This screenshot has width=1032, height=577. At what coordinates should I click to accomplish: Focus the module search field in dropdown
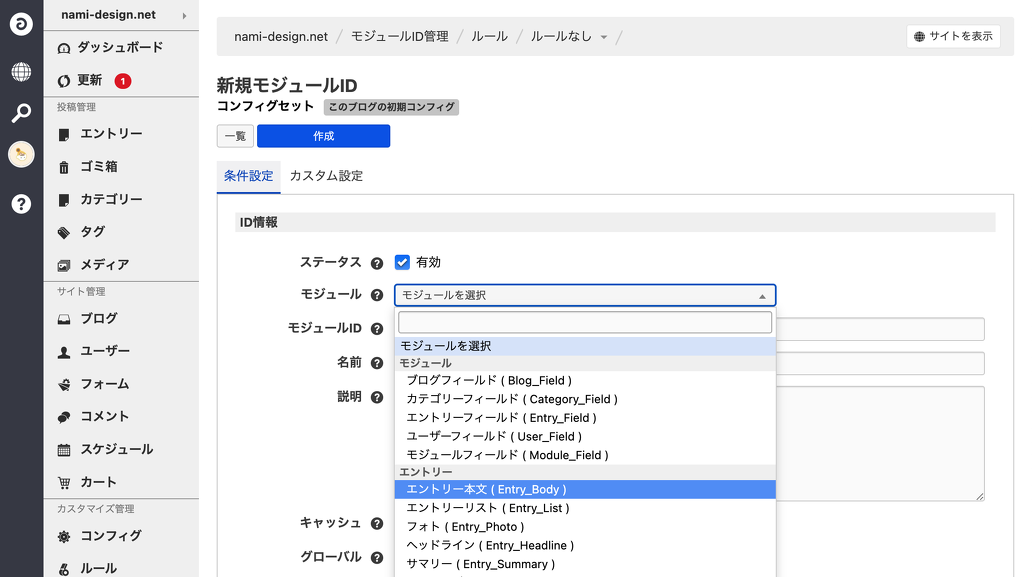coord(585,322)
